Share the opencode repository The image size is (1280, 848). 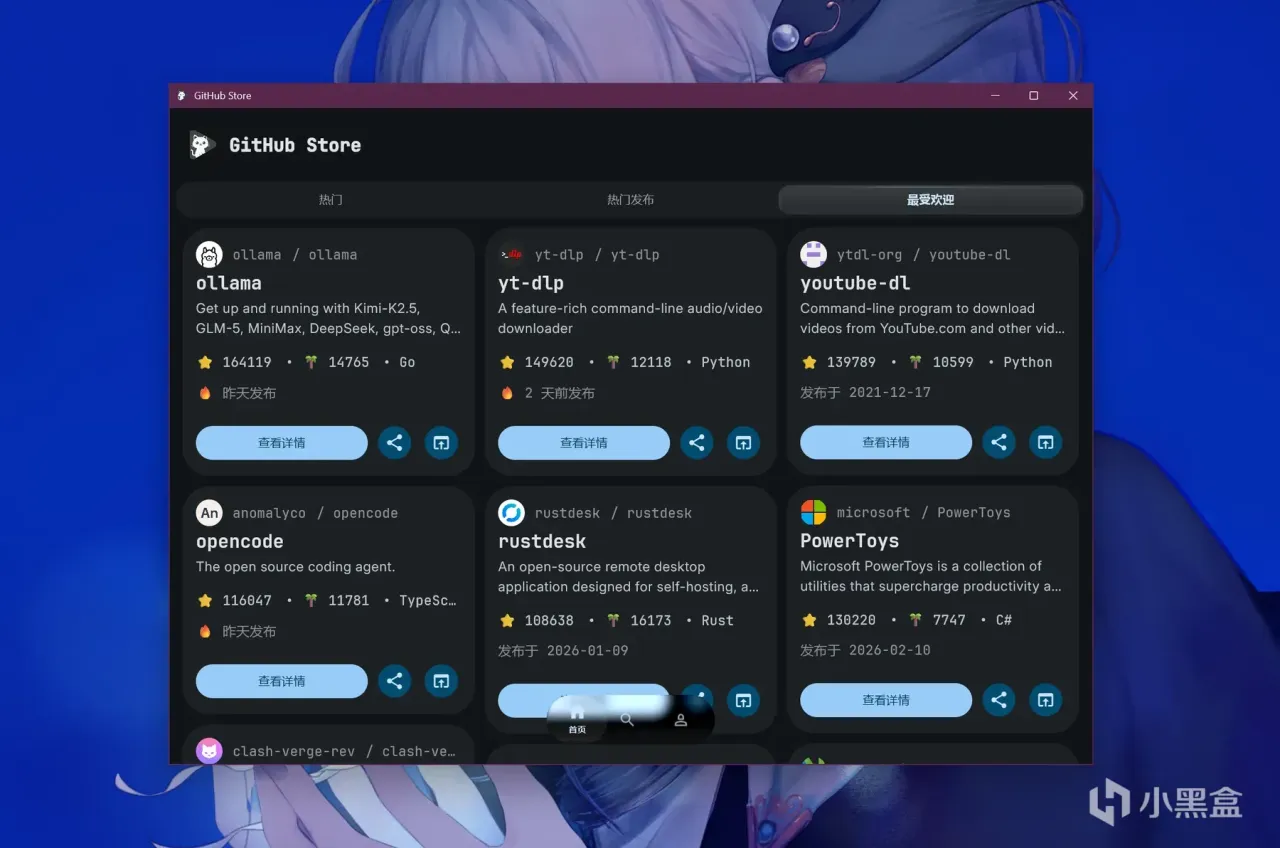point(395,681)
